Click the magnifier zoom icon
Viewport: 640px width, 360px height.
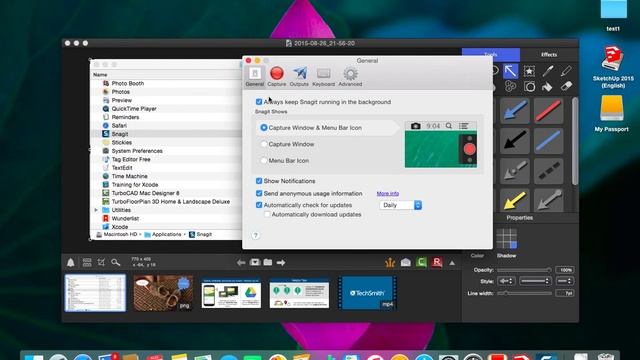coord(116,262)
